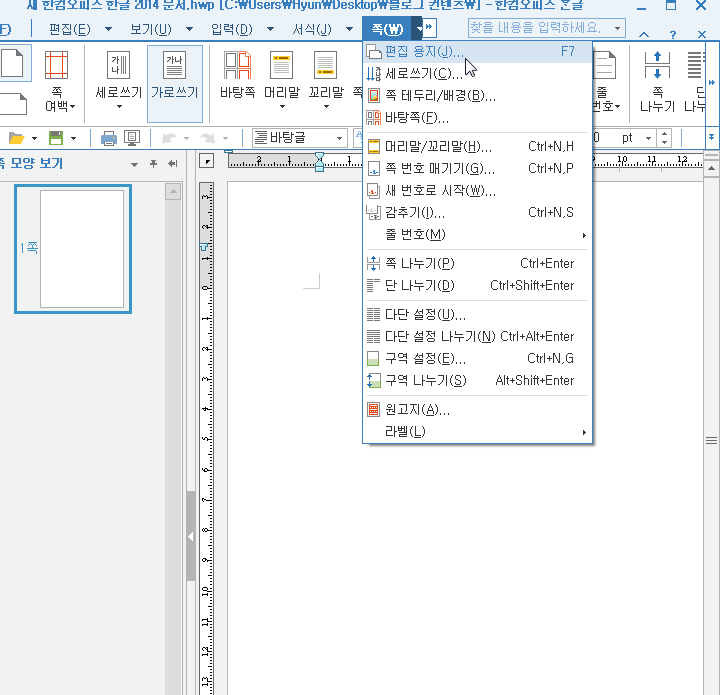Expand dropdown arrow next to 편집(E)
The width and height of the screenshot is (720, 695).
click(108, 29)
